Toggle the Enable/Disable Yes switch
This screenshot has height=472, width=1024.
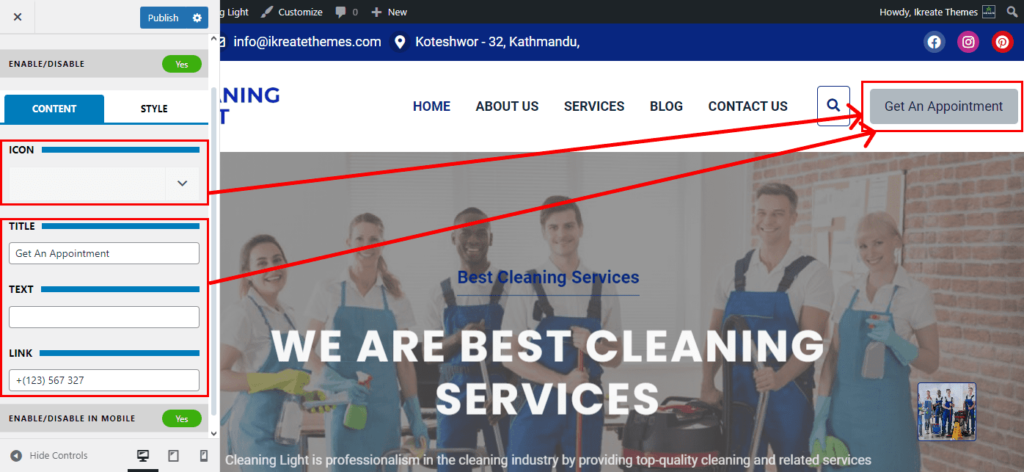[182, 64]
